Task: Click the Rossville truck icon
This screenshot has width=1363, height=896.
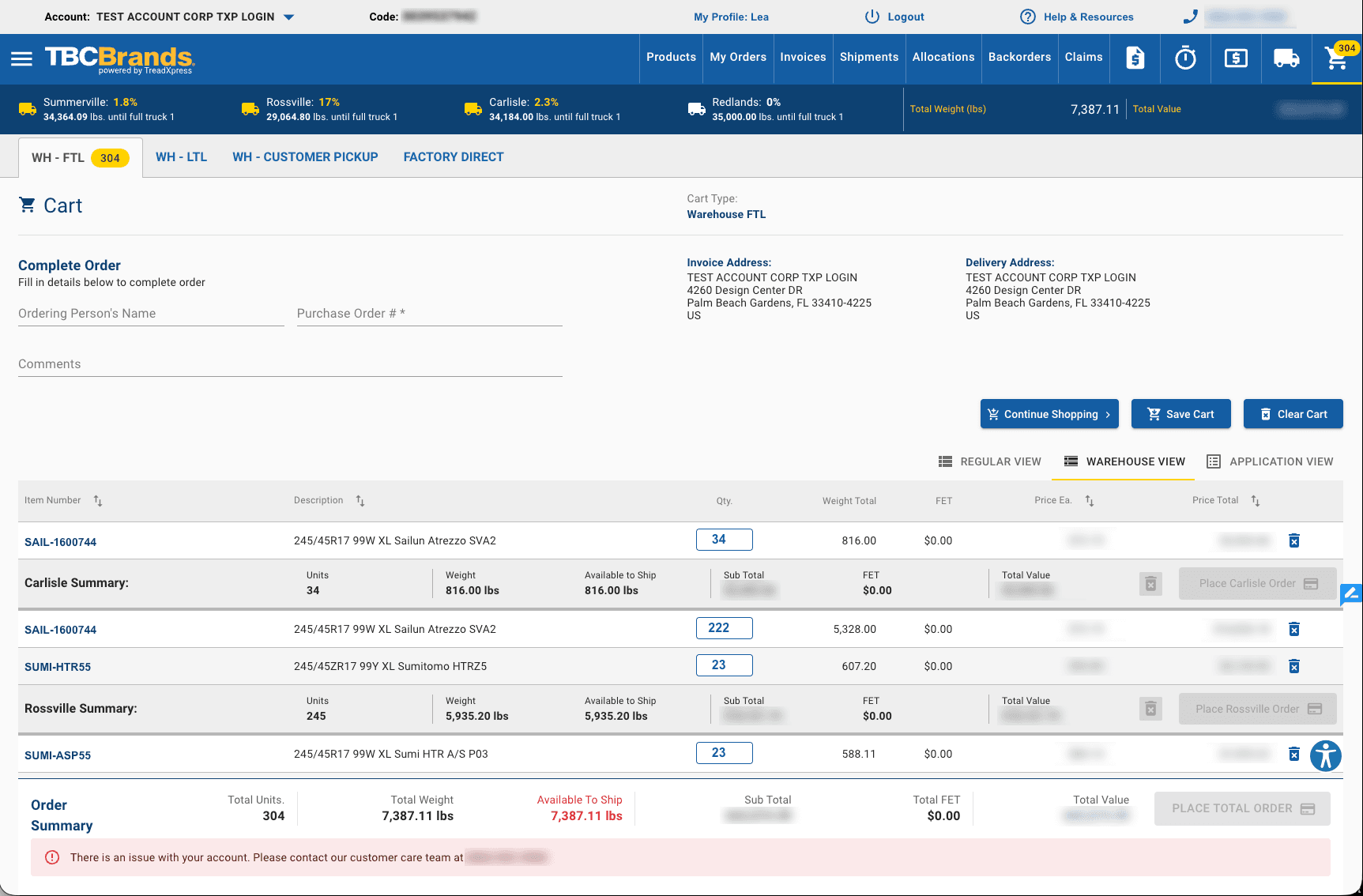Action: (x=250, y=109)
